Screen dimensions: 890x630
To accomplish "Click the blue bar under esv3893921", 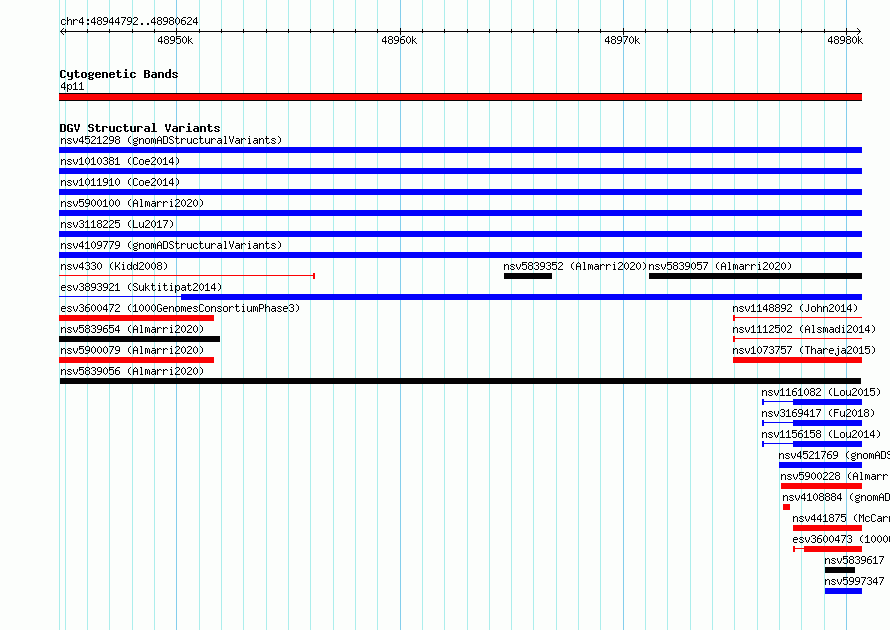I will coord(521,297).
